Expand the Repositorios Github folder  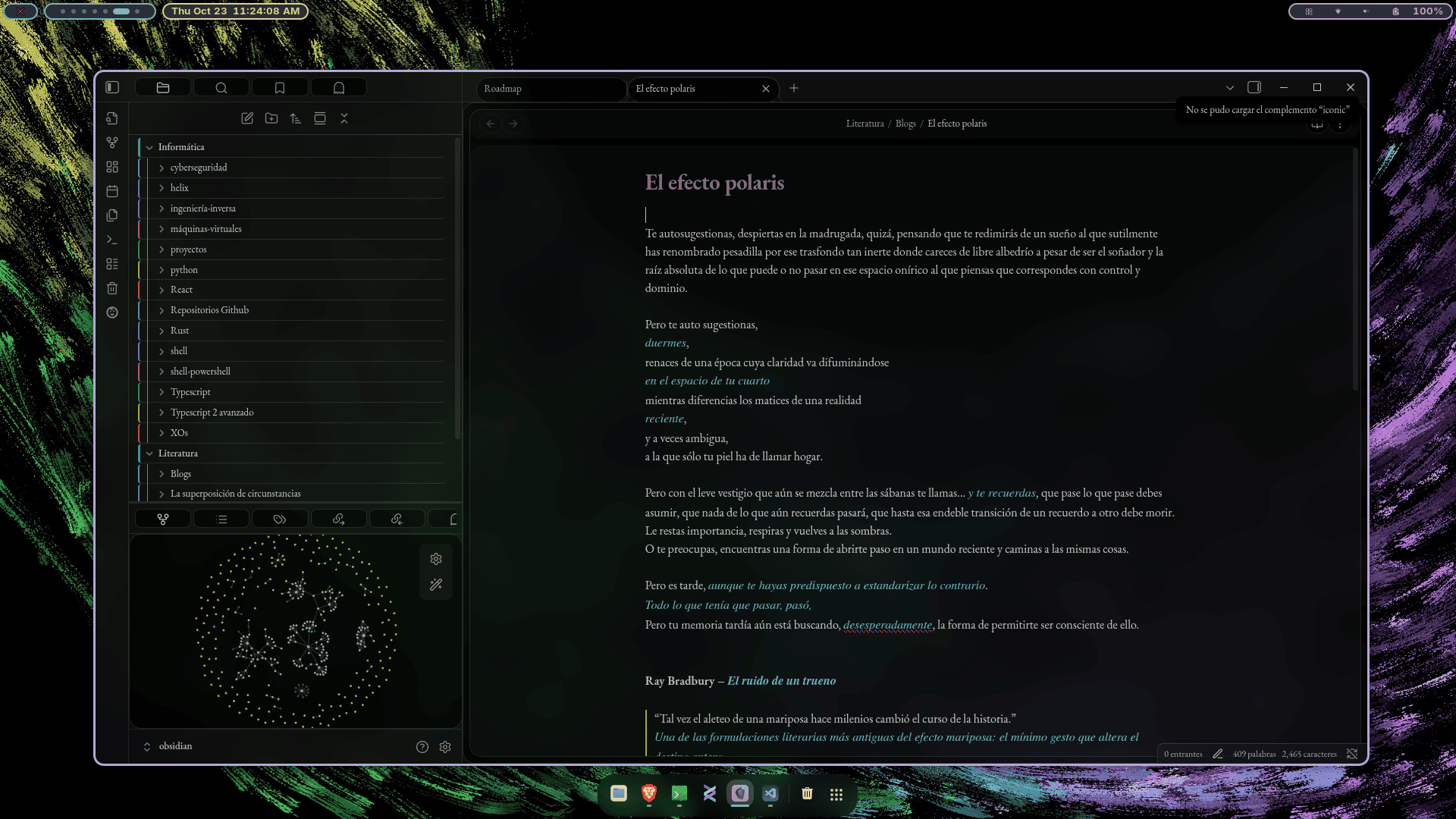click(x=162, y=309)
